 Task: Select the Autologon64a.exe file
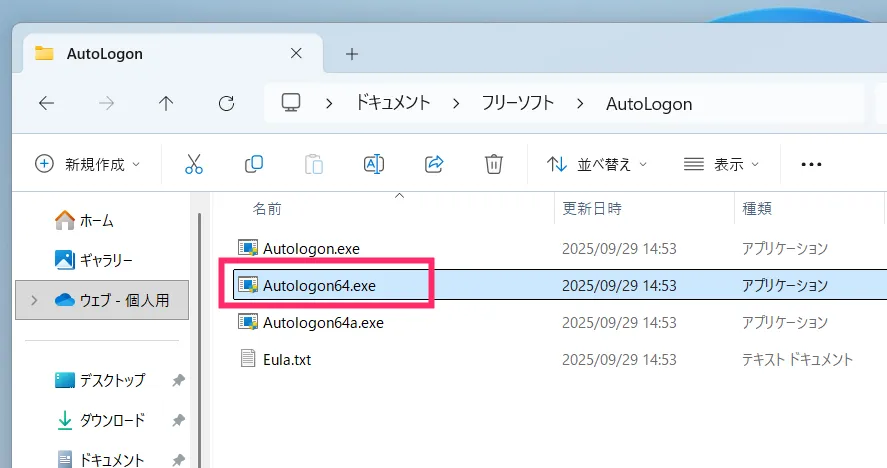point(323,323)
